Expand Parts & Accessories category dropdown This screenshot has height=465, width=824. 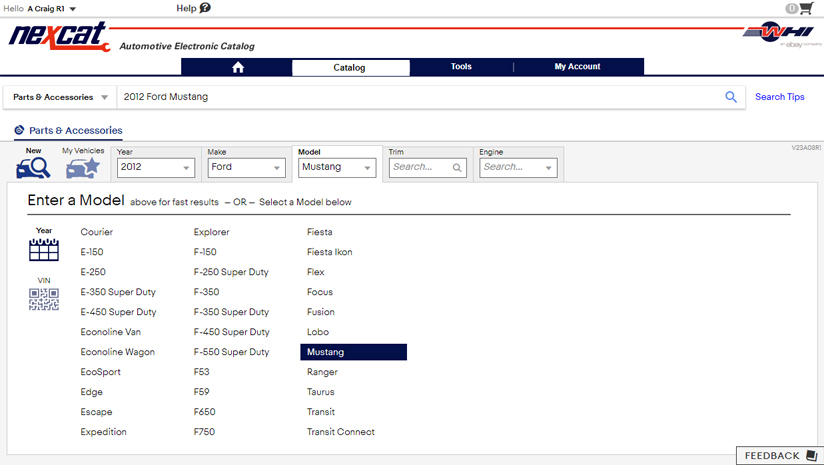(x=60, y=97)
